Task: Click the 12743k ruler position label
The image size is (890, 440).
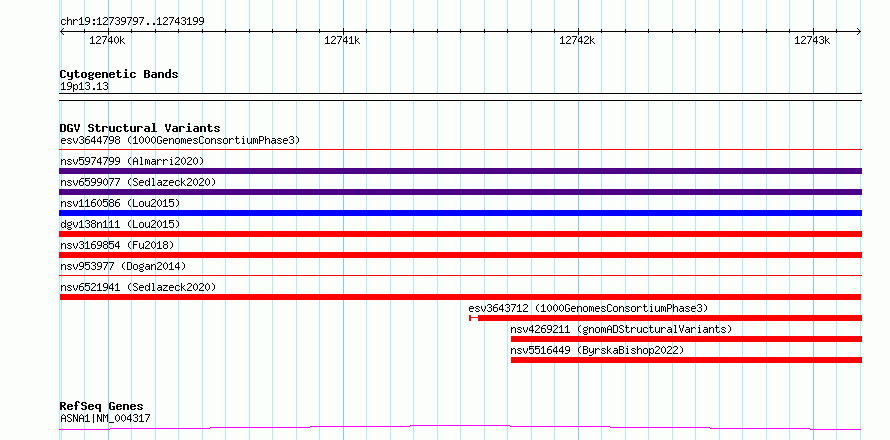Action: pos(812,40)
